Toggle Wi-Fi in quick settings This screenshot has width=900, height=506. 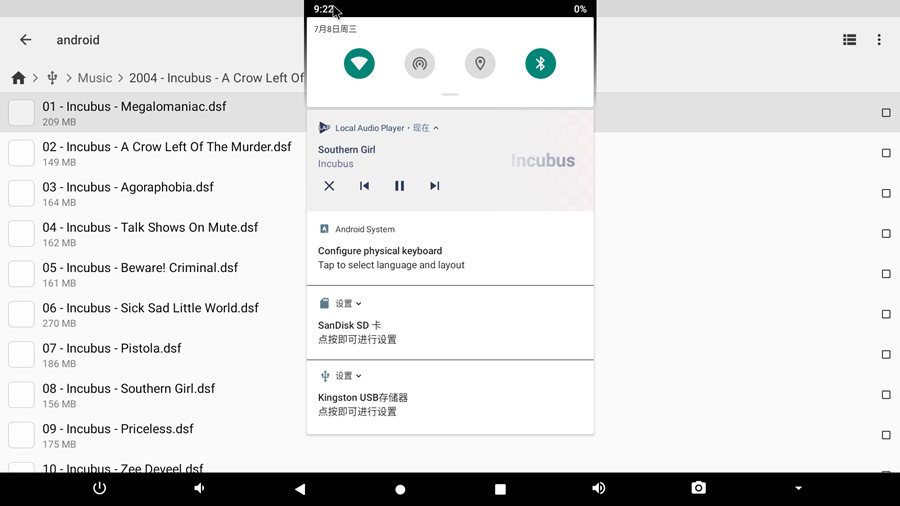tap(359, 63)
